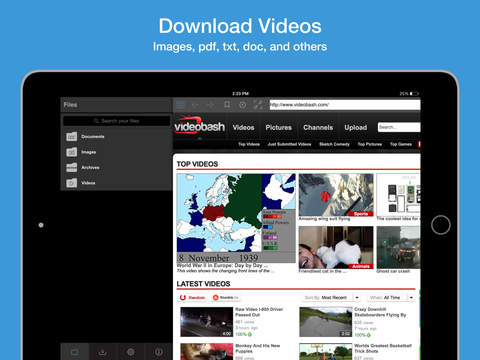The height and width of the screenshot is (360, 480).
Task: Open the Amazing wing suit flying thumbnail
Action: (x=336, y=195)
